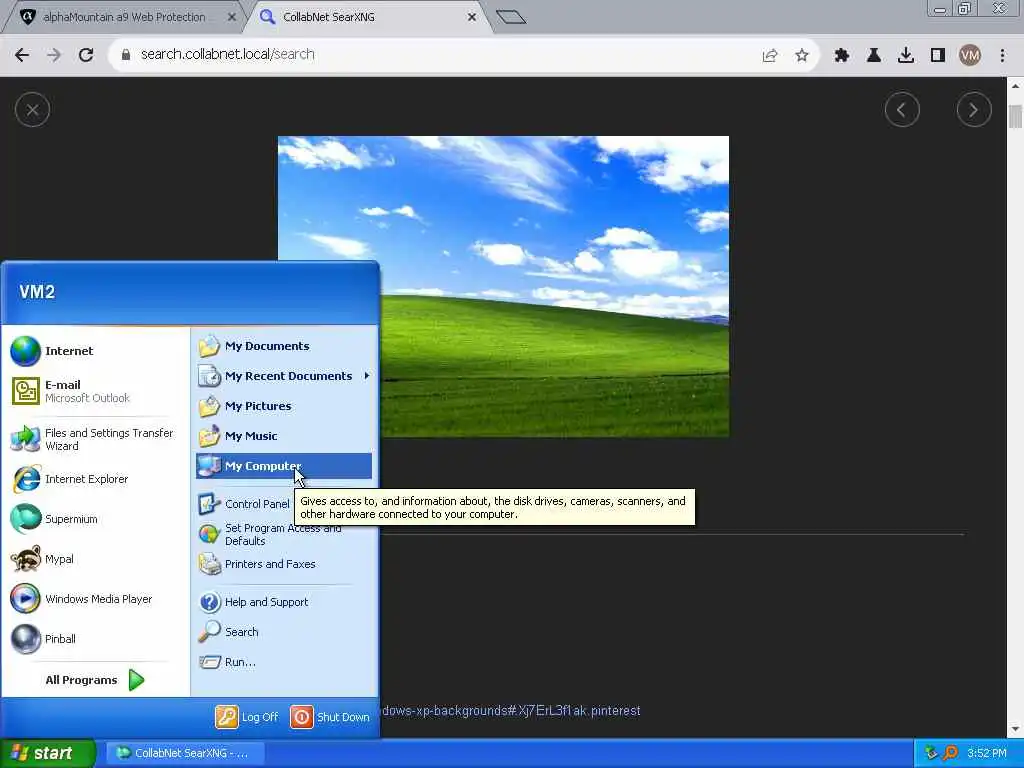Click the Windows start button

click(47, 753)
